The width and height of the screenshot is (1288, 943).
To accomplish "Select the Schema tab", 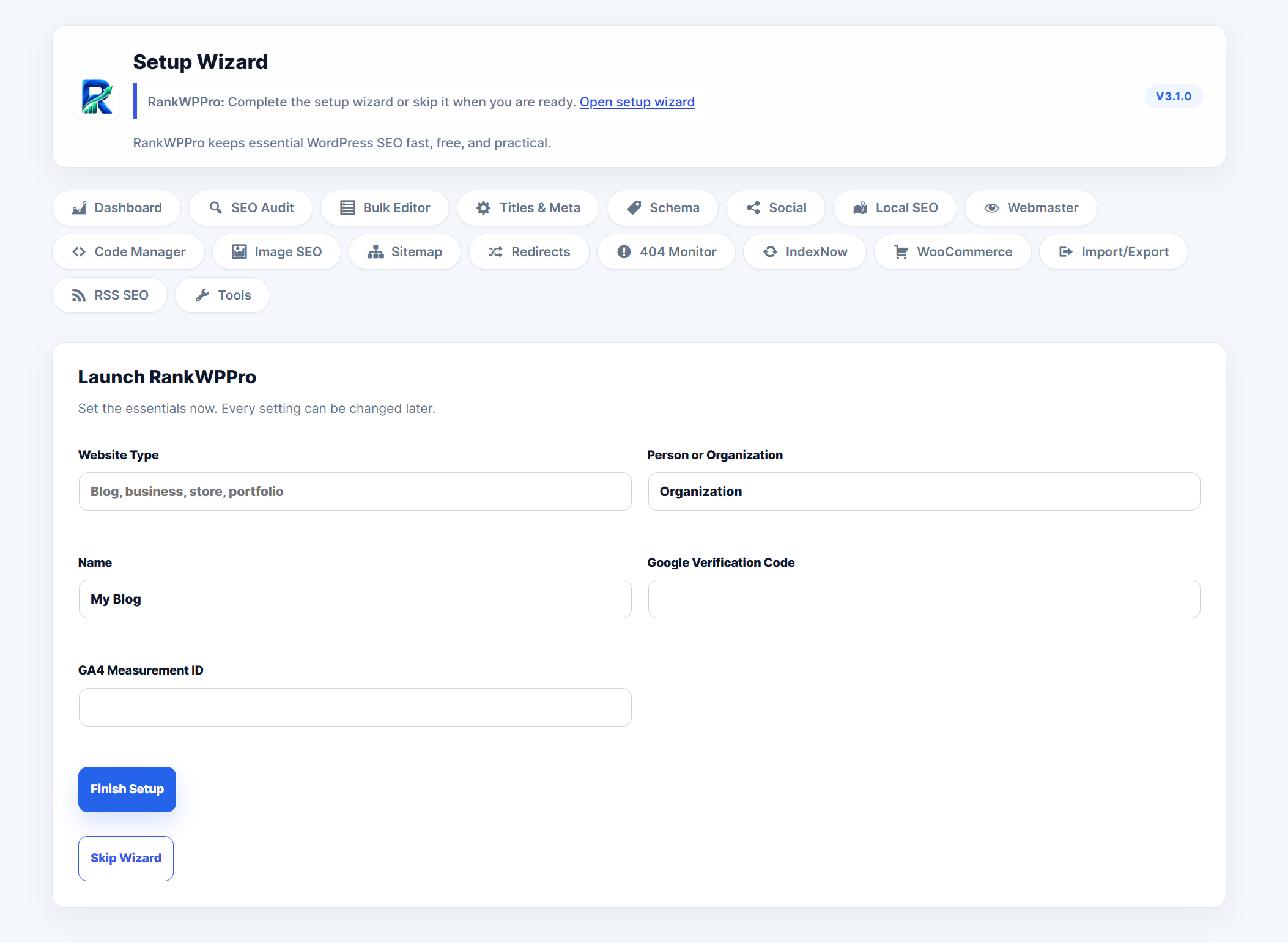I will click(663, 208).
